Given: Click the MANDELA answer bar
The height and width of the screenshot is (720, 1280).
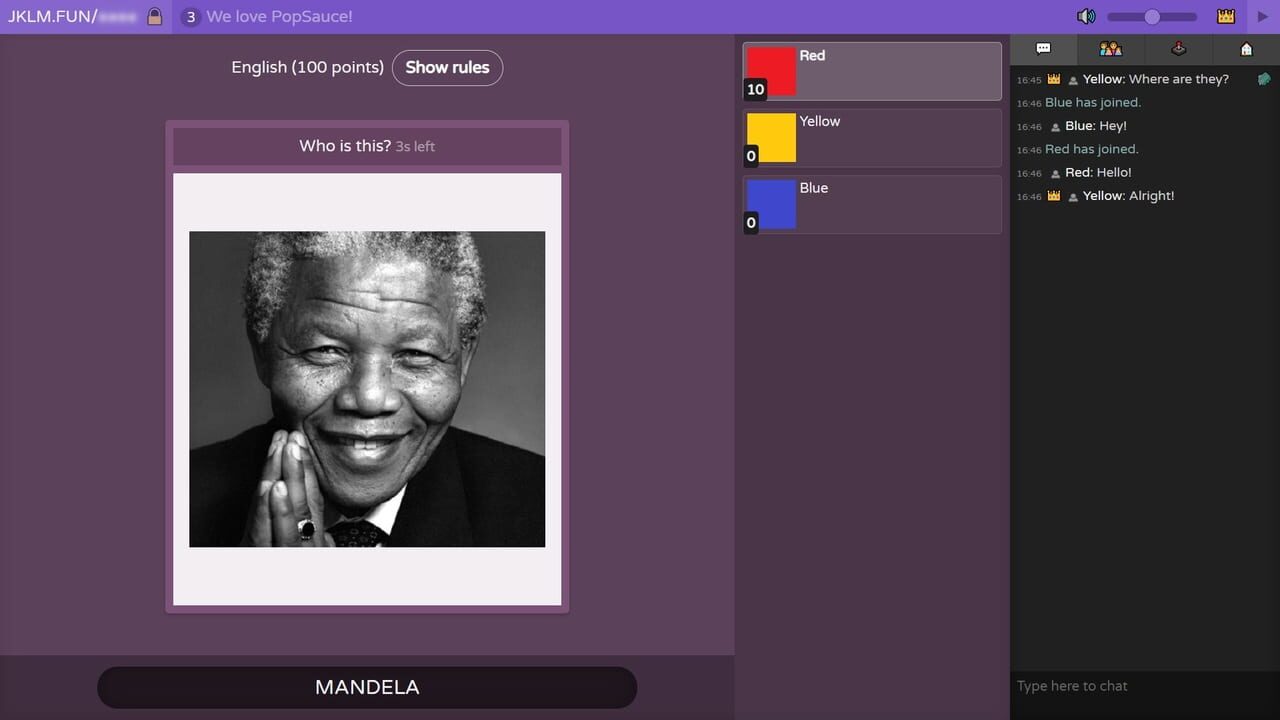Looking at the screenshot, I should 367,687.
